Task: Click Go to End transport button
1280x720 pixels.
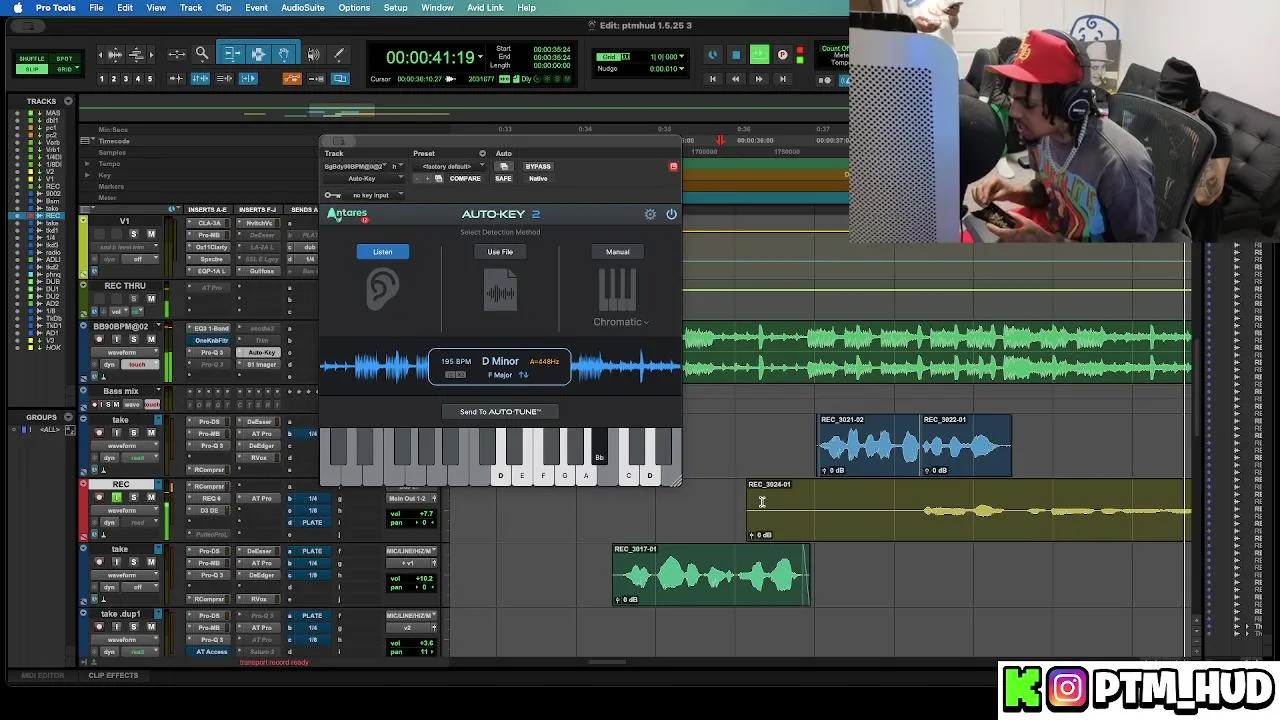Action: [x=782, y=79]
